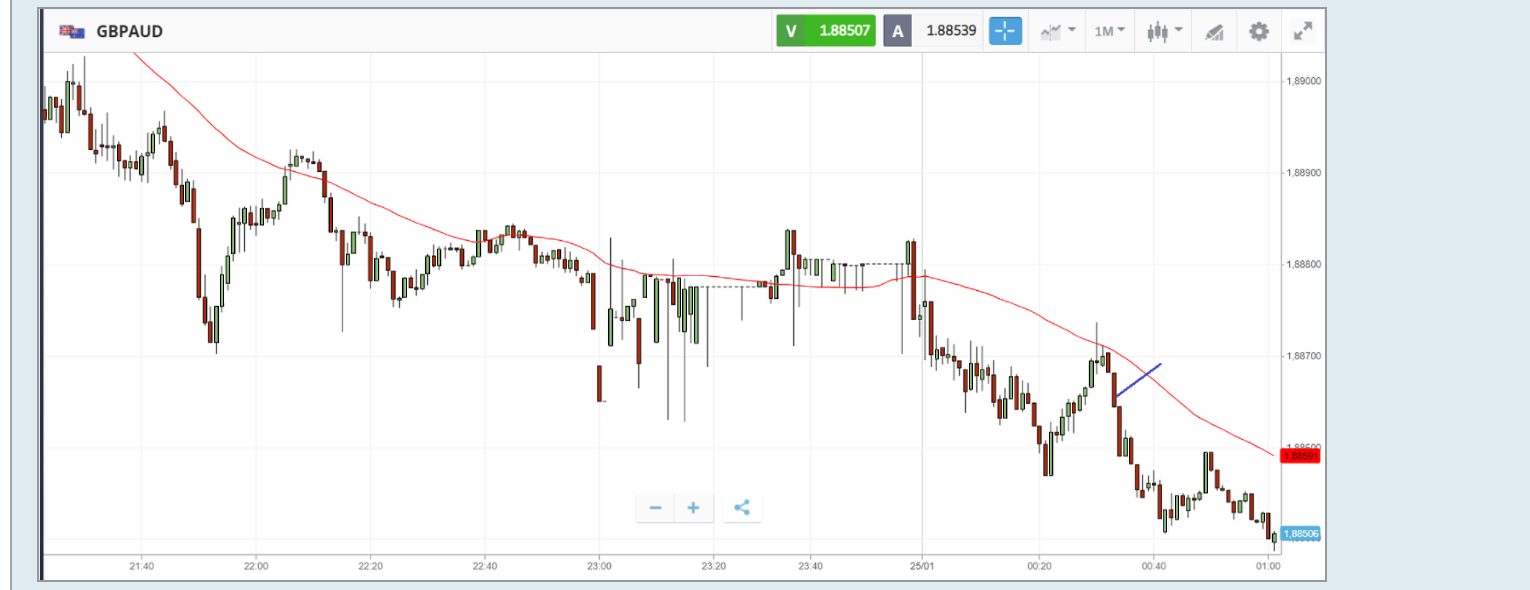Image resolution: width=1530 pixels, height=590 pixels.
Task: Click the GBPAUD symbol name
Action: (x=129, y=31)
